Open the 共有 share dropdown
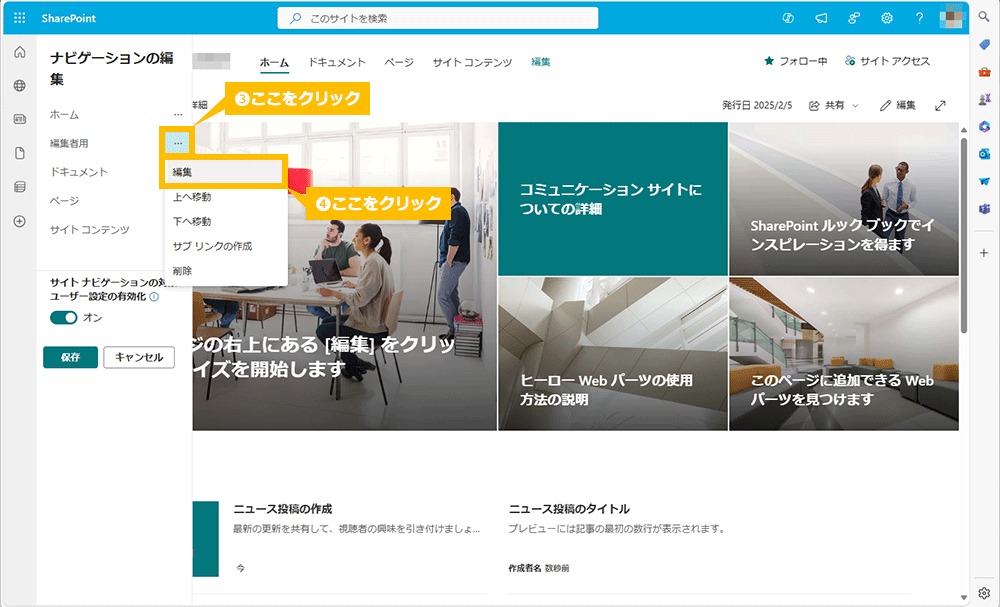The height and width of the screenshot is (607, 1000). [x=834, y=105]
